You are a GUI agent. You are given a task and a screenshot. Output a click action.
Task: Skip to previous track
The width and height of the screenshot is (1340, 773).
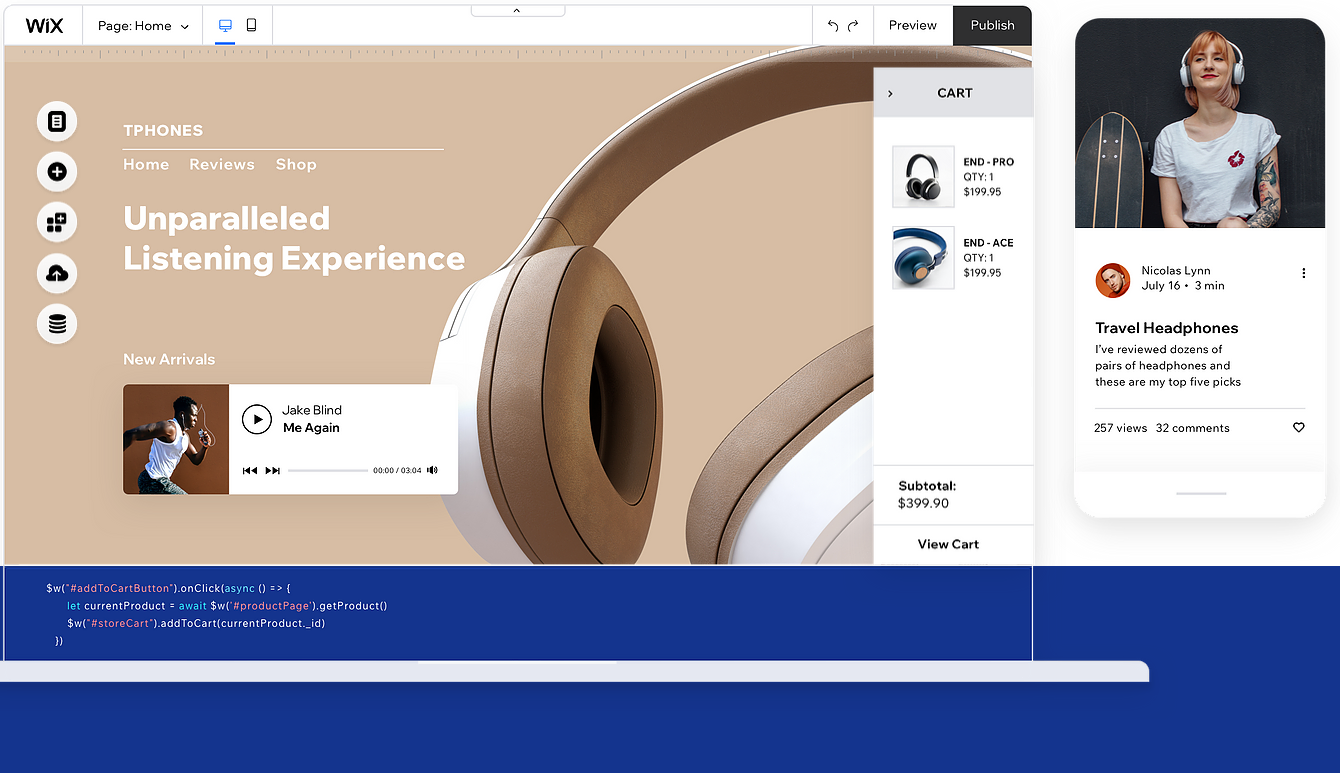coord(250,470)
